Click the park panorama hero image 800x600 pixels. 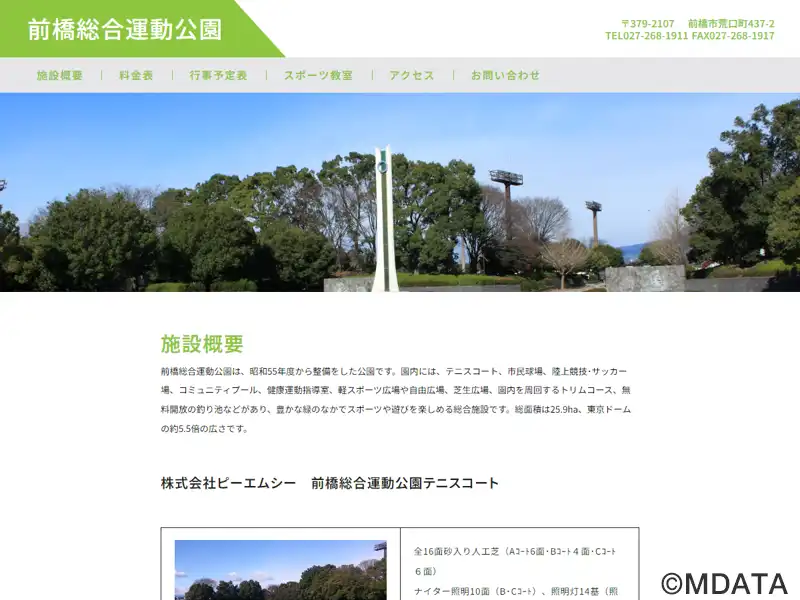click(400, 192)
